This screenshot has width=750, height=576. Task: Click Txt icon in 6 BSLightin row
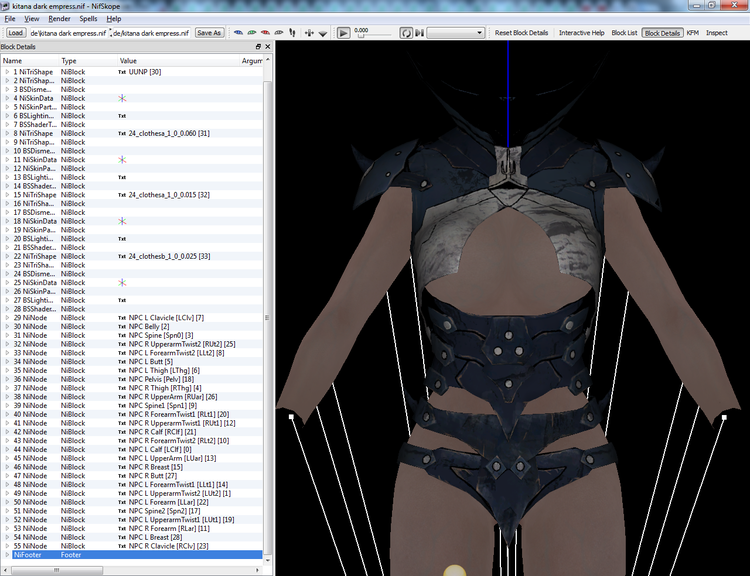pos(122,116)
